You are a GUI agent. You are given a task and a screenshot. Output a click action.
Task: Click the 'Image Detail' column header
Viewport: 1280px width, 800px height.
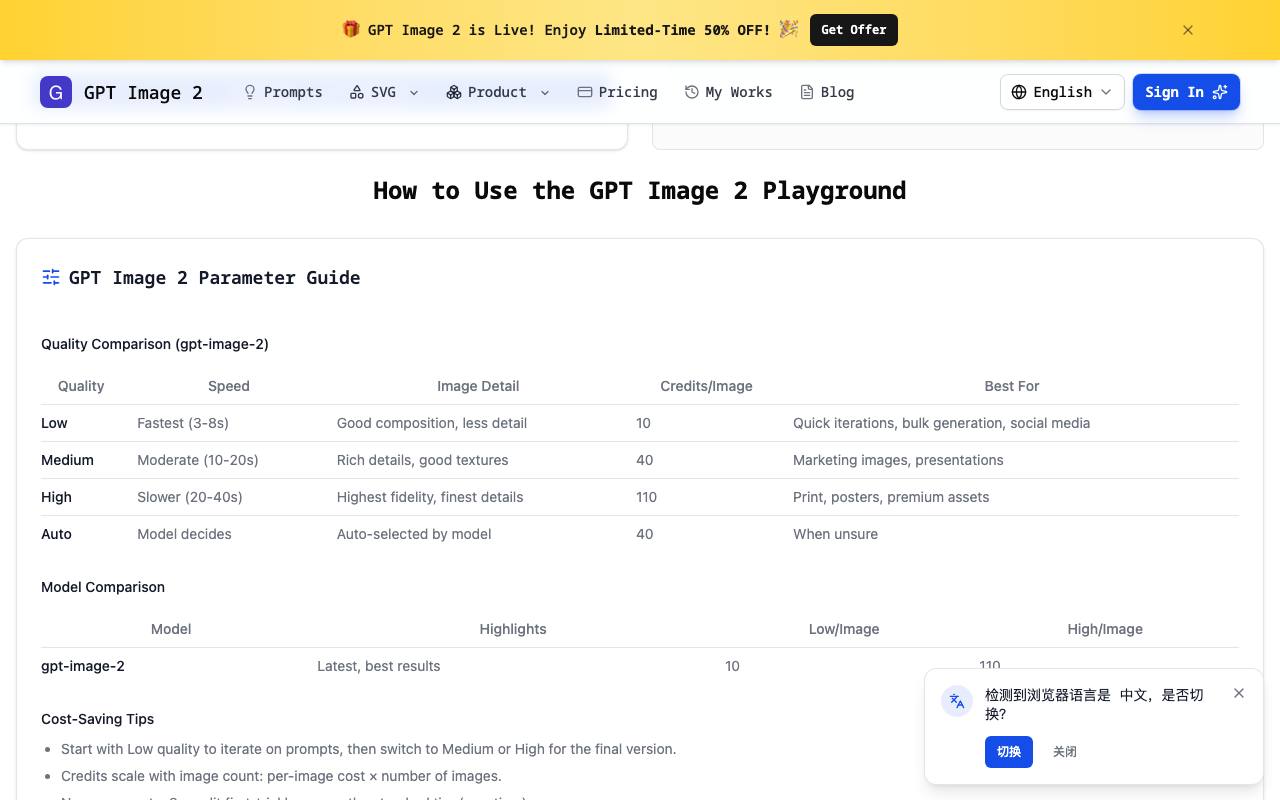pos(478,386)
